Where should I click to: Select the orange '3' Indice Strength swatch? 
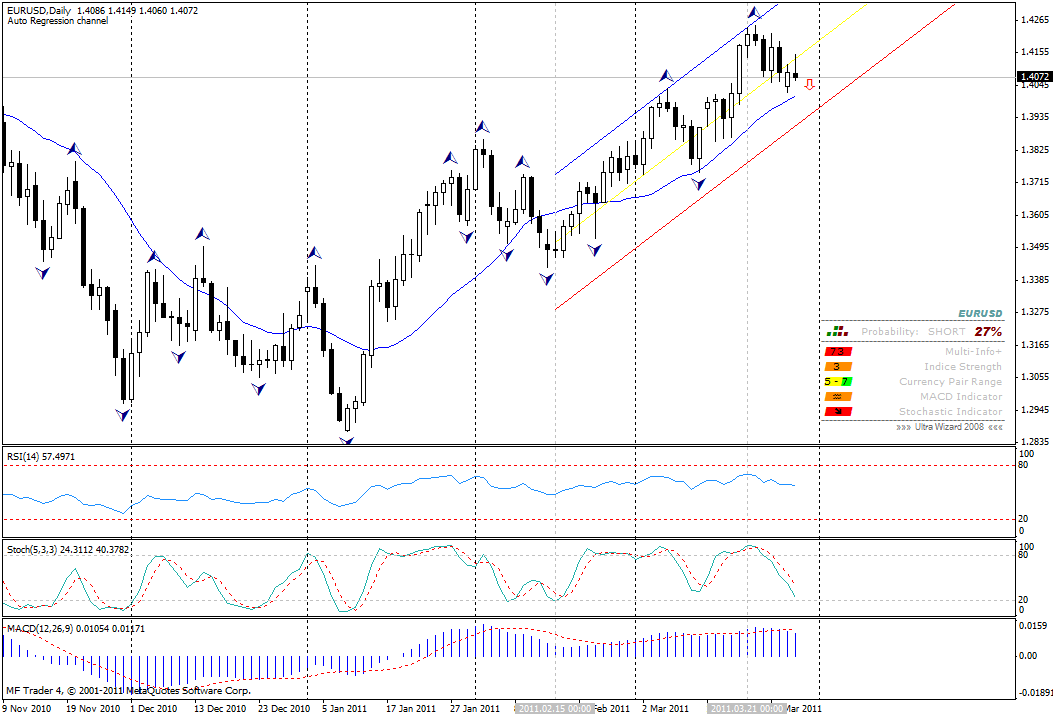pyautogui.click(x=837, y=367)
